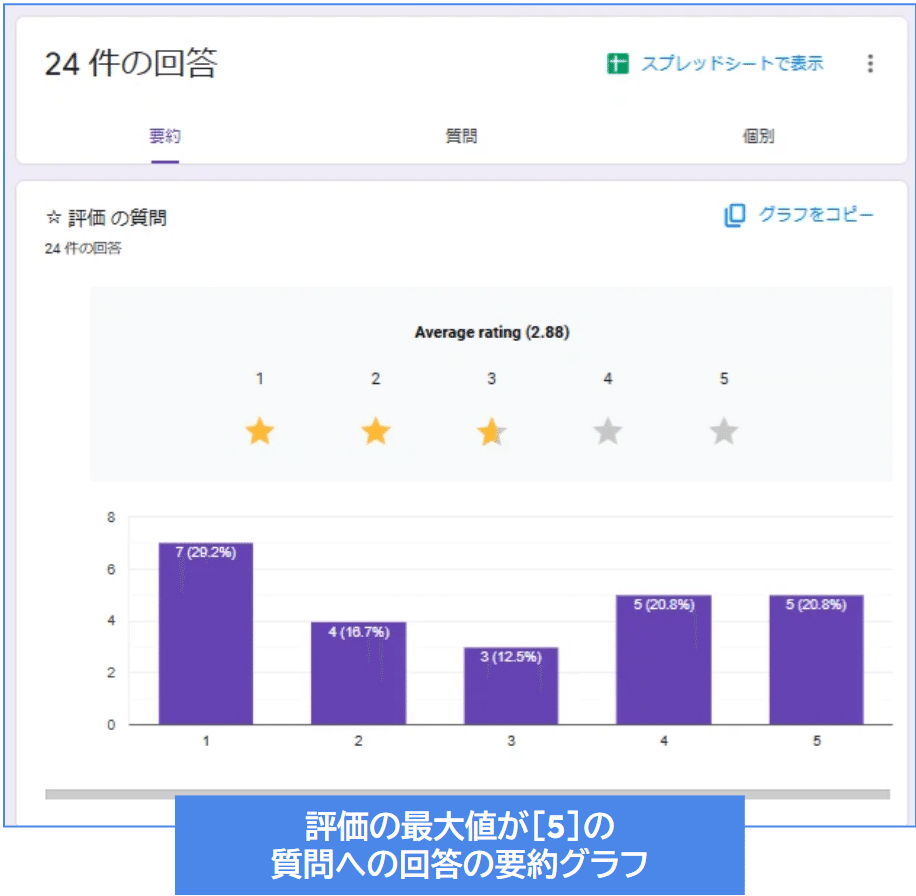Click the bar labeled 7 (29.2%)
The width and height of the screenshot is (916, 896).
[205, 630]
